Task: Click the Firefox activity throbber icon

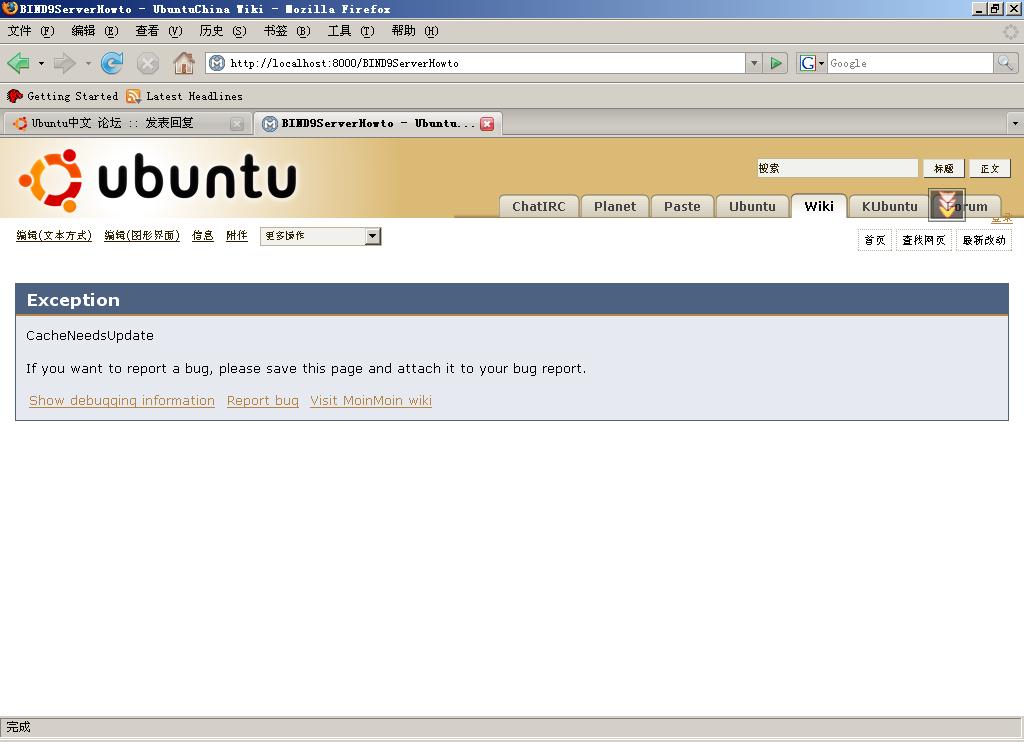Action: [x=1010, y=31]
